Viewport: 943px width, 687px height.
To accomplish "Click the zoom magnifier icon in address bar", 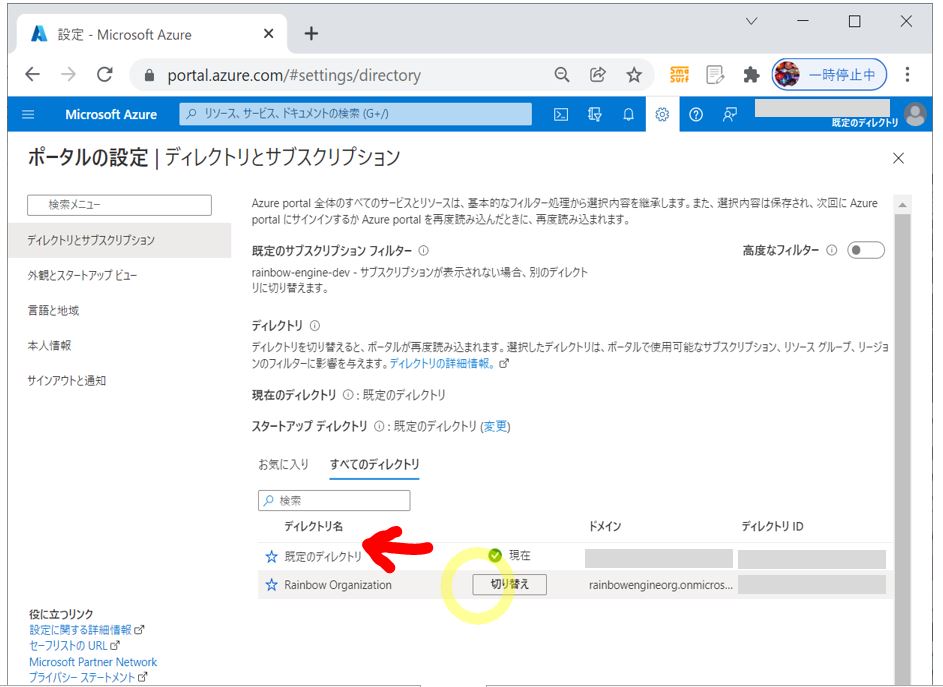I will [x=562, y=75].
